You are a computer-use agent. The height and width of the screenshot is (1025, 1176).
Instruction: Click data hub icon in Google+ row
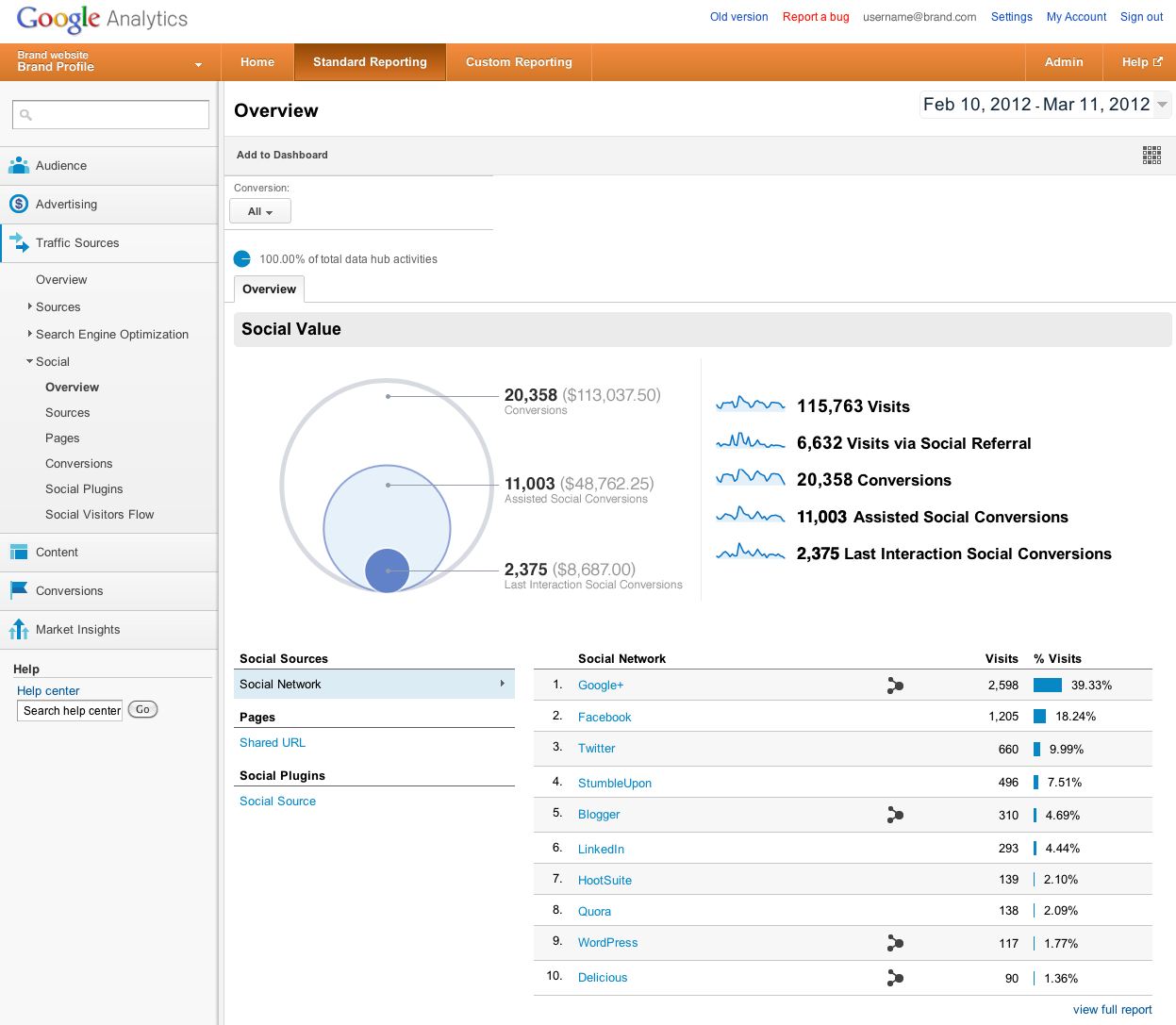895,686
